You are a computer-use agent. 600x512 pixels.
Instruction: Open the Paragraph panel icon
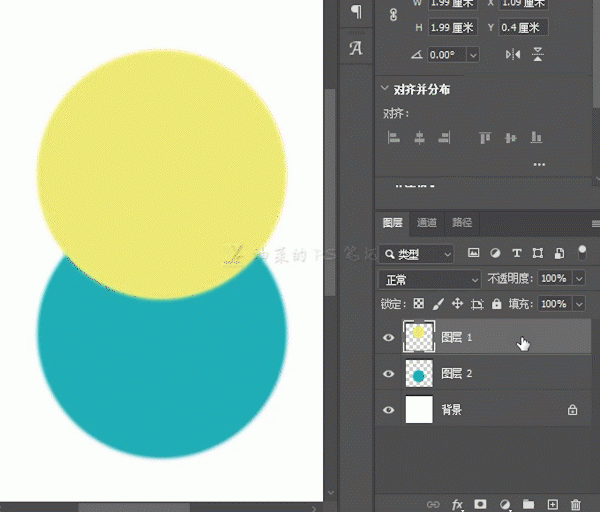point(356,11)
